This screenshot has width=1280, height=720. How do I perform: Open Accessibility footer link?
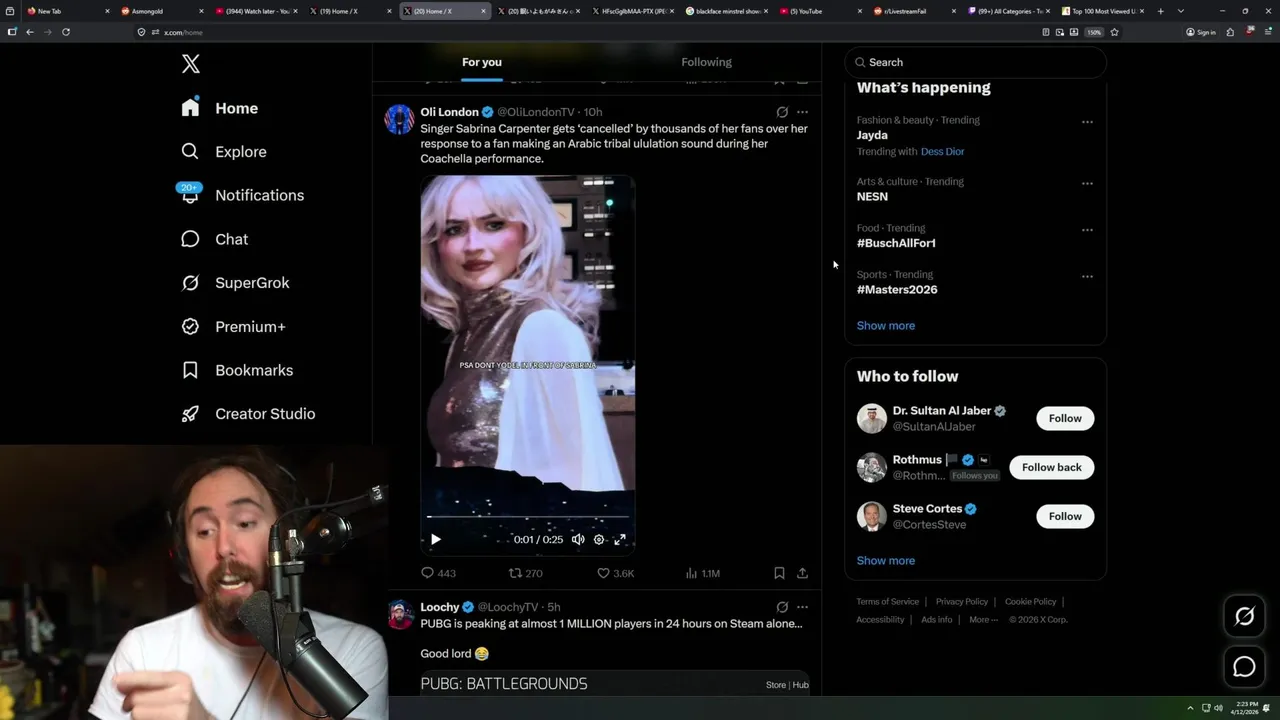click(x=880, y=620)
